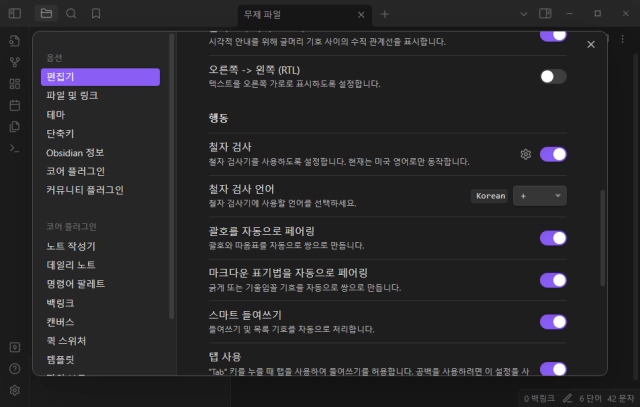This screenshot has width=640, height=407.
Task: Toggle 스마트 들여쓰기 switch
Action: [553, 322]
